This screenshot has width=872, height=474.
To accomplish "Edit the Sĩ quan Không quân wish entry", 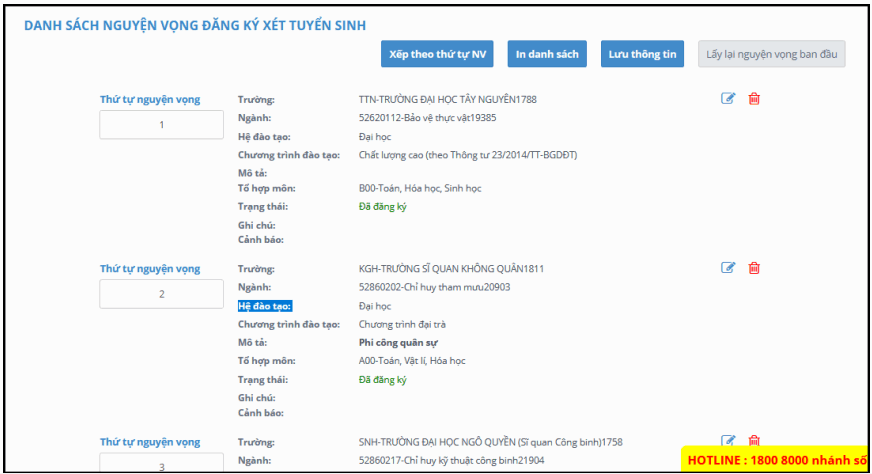I will pos(728,268).
